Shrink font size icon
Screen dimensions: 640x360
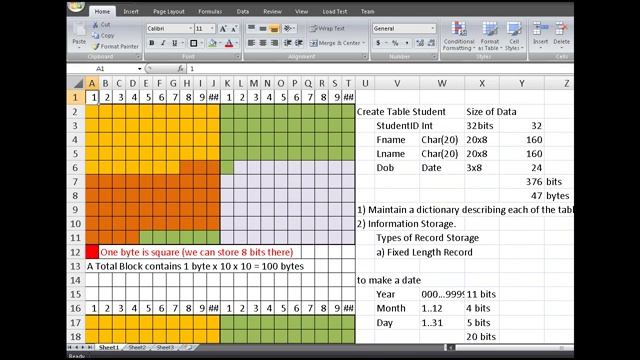[x=234, y=29]
